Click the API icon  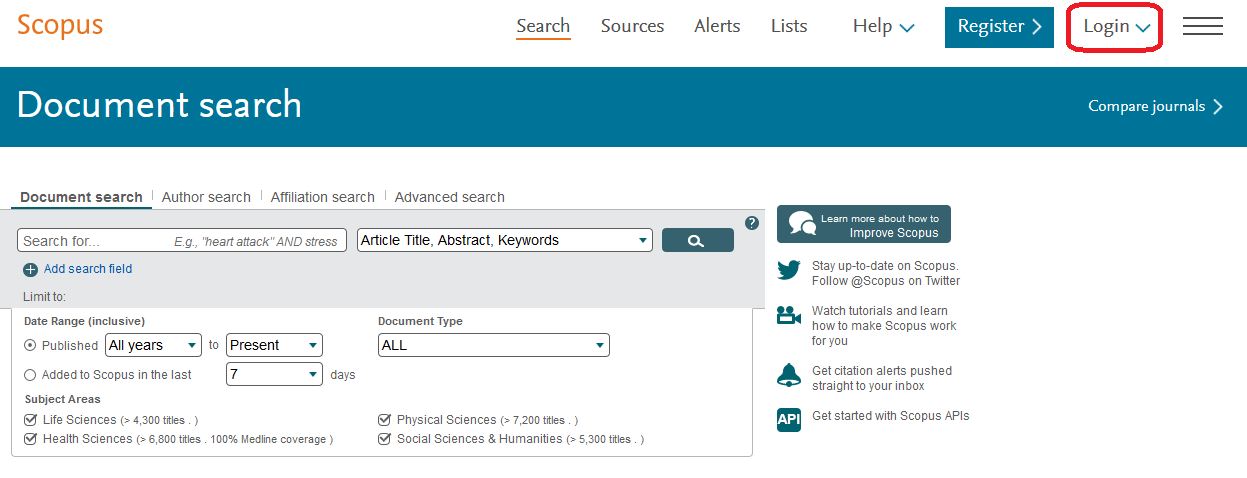point(789,420)
